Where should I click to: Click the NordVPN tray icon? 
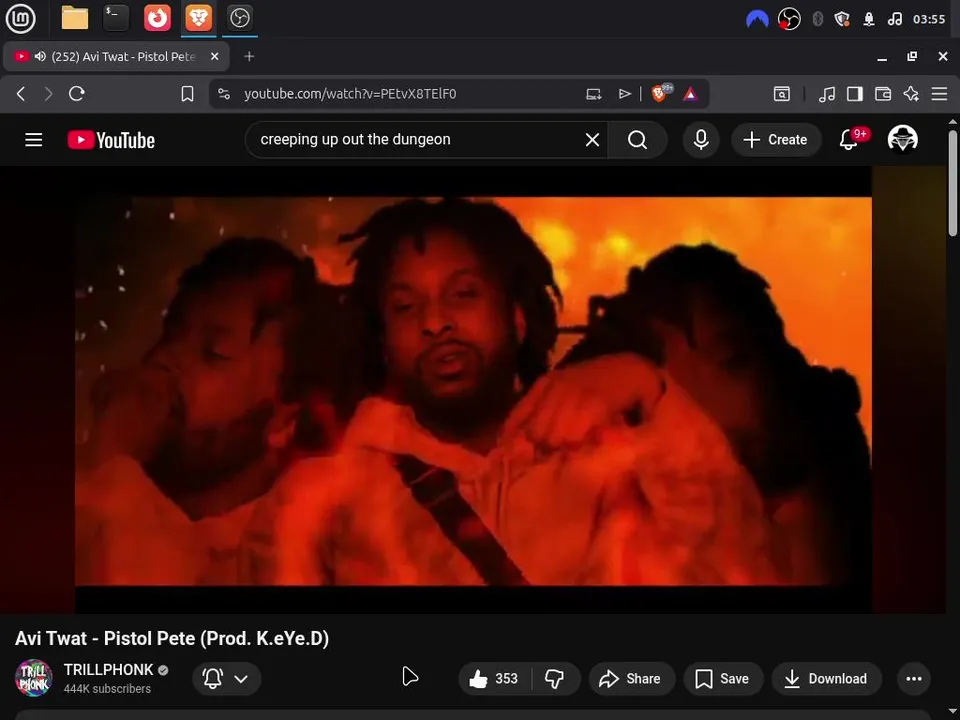(757, 20)
